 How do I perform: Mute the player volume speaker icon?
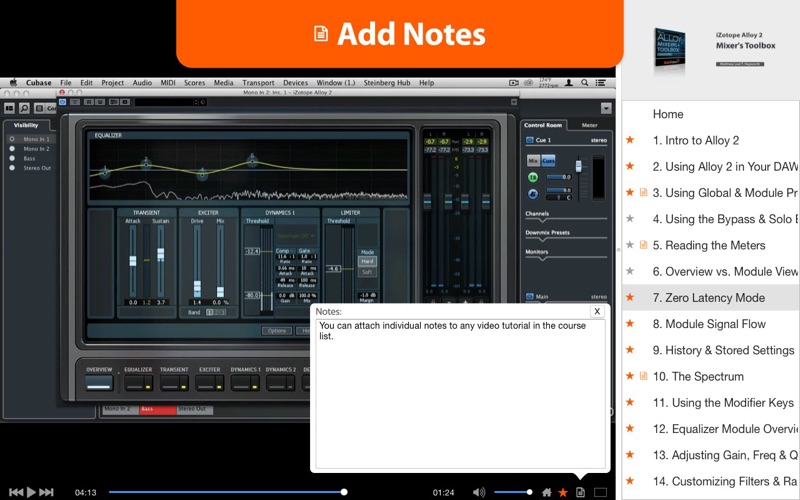tap(479, 492)
